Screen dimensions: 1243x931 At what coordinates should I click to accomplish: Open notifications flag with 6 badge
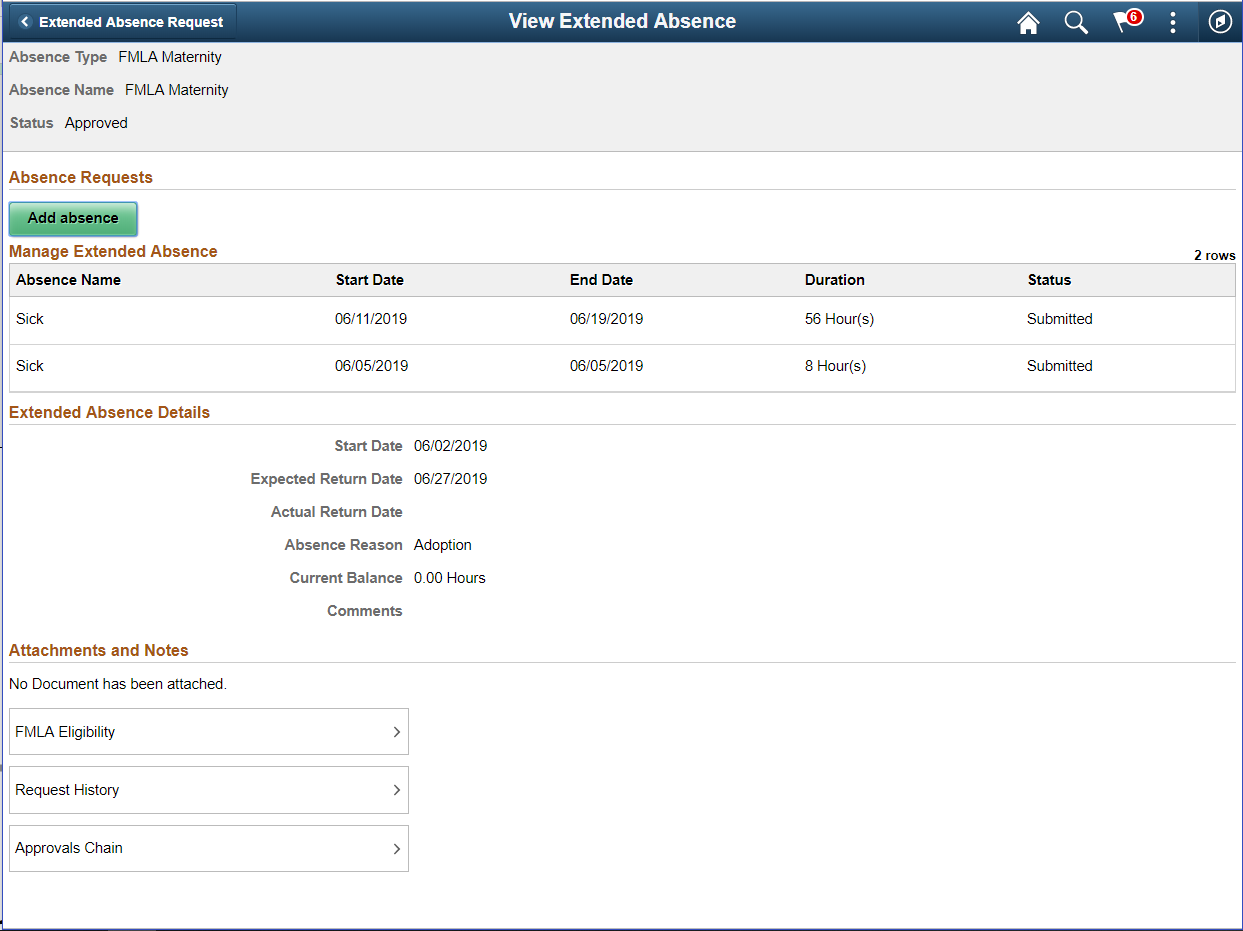(x=1127, y=21)
